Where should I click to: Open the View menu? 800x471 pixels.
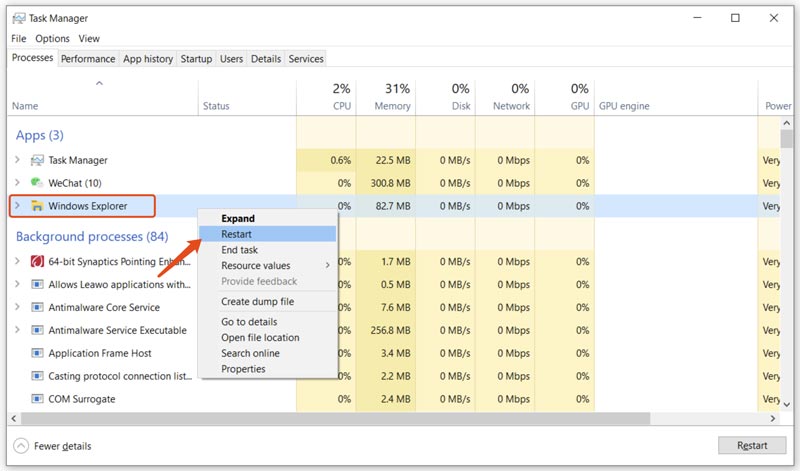pos(89,39)
